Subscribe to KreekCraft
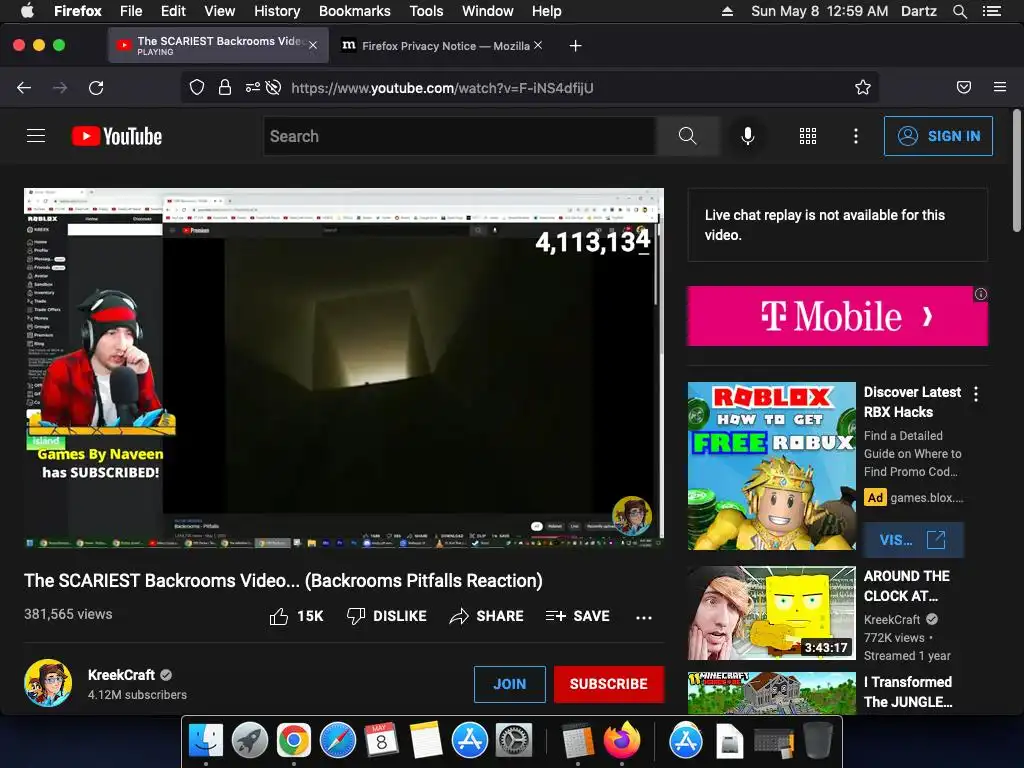Screen dimensions: 1024x768 click(609, 684)
